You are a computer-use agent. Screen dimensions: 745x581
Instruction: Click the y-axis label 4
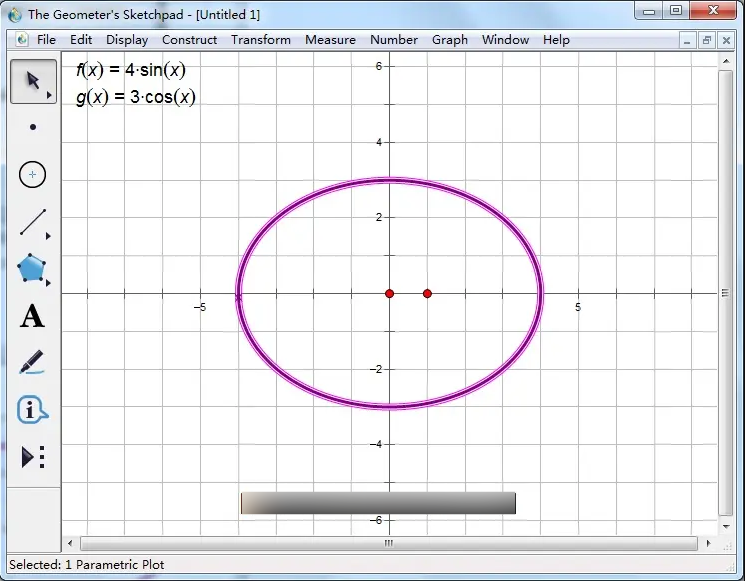379,142
